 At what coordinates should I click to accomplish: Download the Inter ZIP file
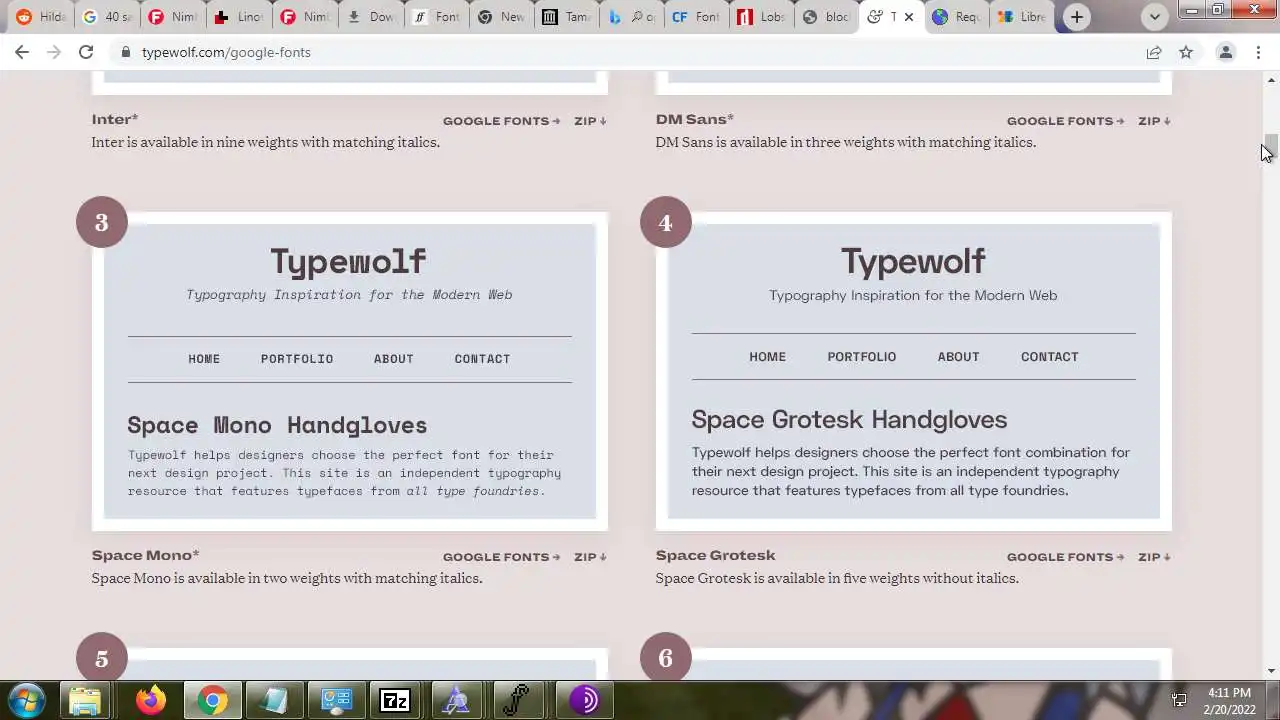pos(590,121)
